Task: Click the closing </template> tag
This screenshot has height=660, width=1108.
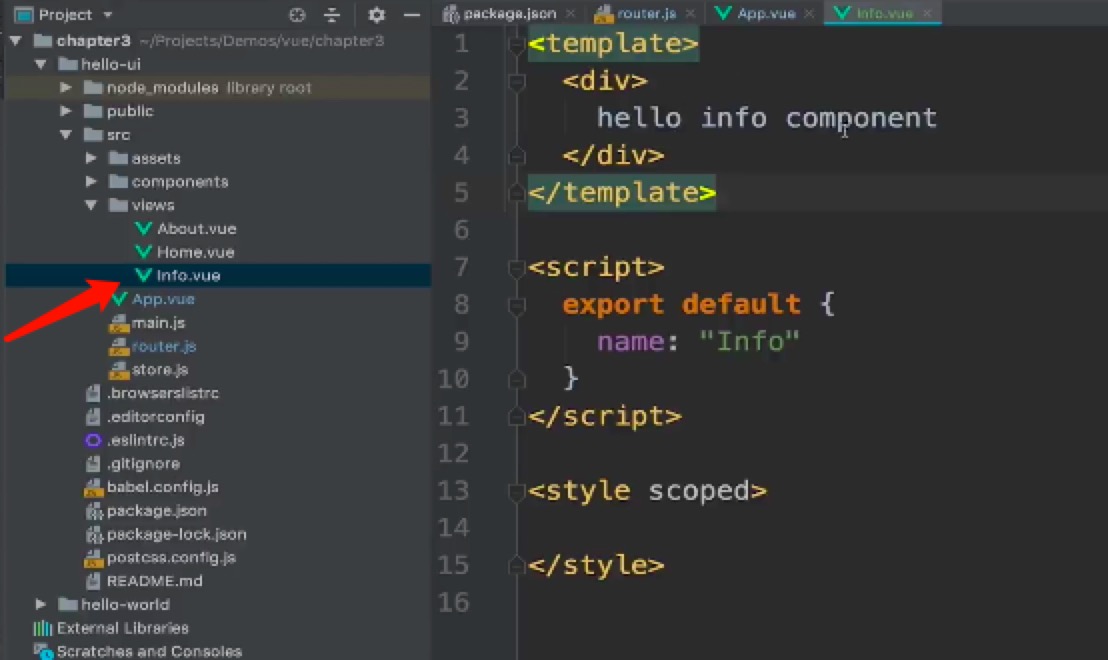Action: coord(622,193)
